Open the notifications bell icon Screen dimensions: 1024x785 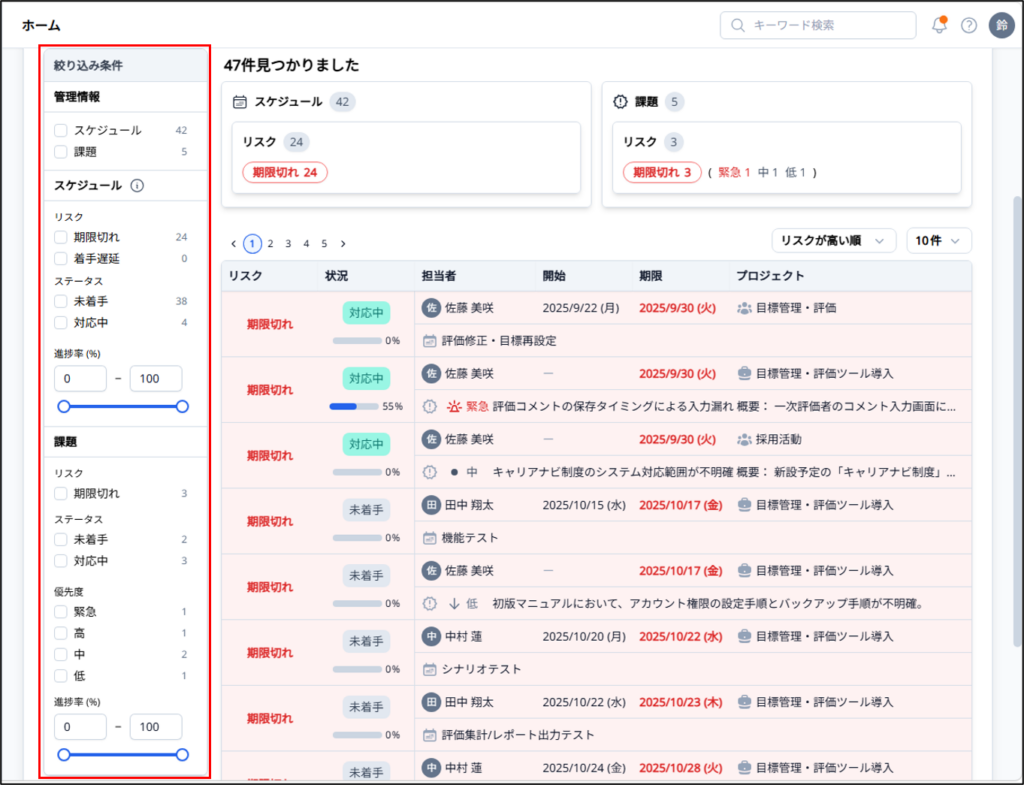pyautogui.click(x=939, y=25)
